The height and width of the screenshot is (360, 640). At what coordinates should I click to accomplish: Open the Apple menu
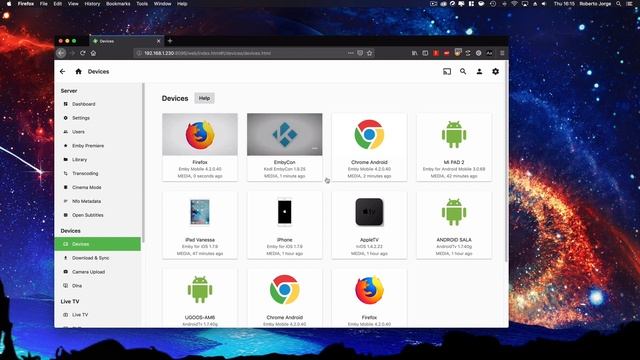pos(9,4)
